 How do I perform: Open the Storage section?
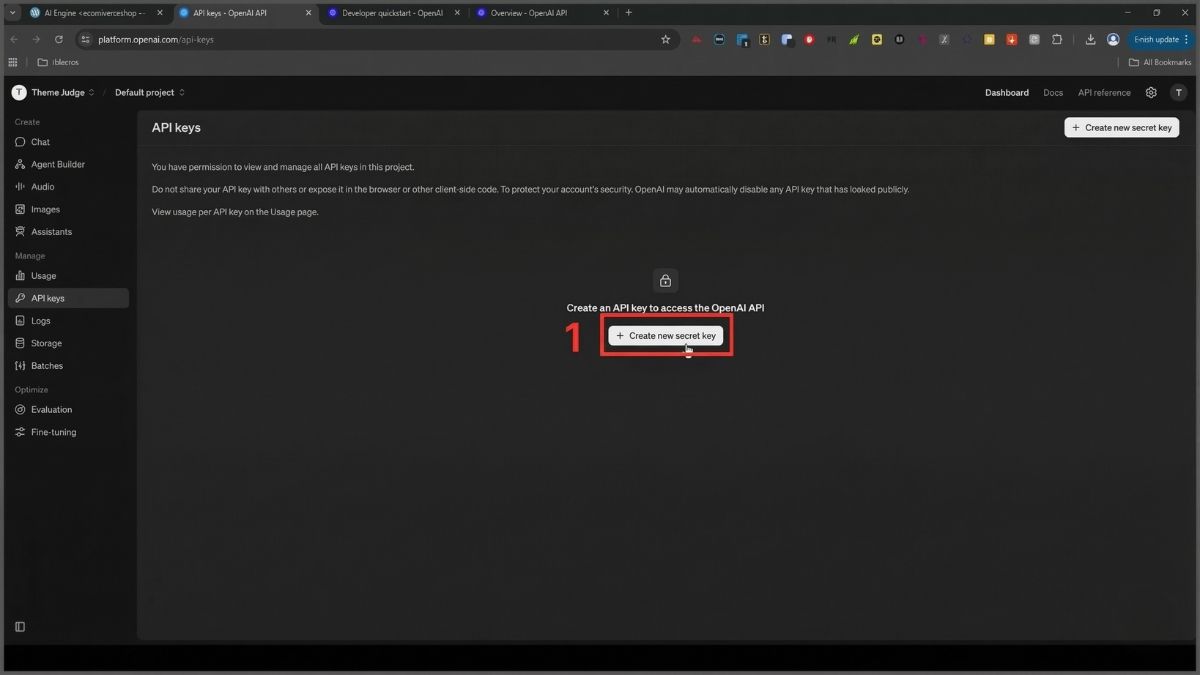pyautogui.click(x=46, y=343)
